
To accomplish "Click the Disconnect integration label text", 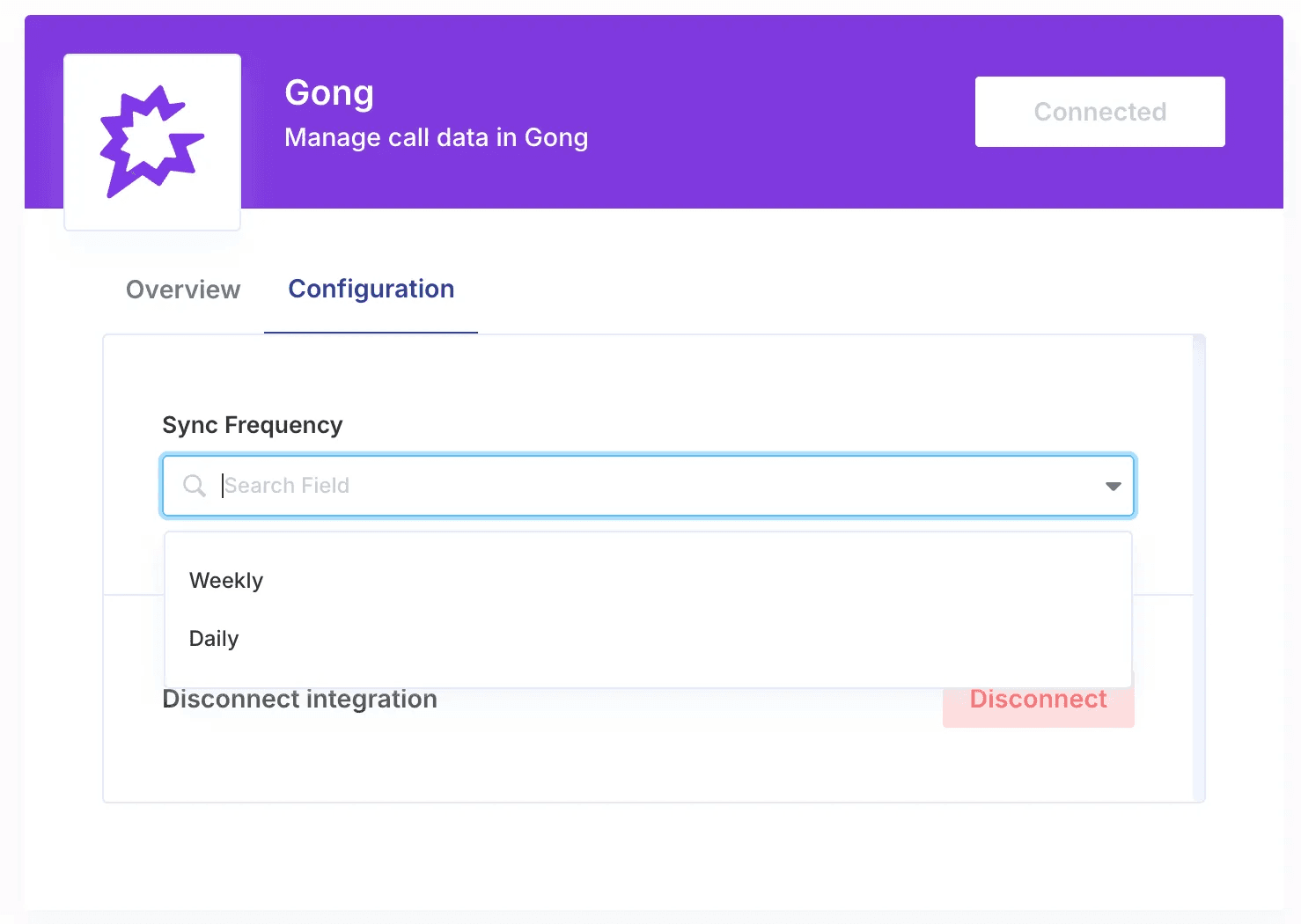I will coord(299,700).
